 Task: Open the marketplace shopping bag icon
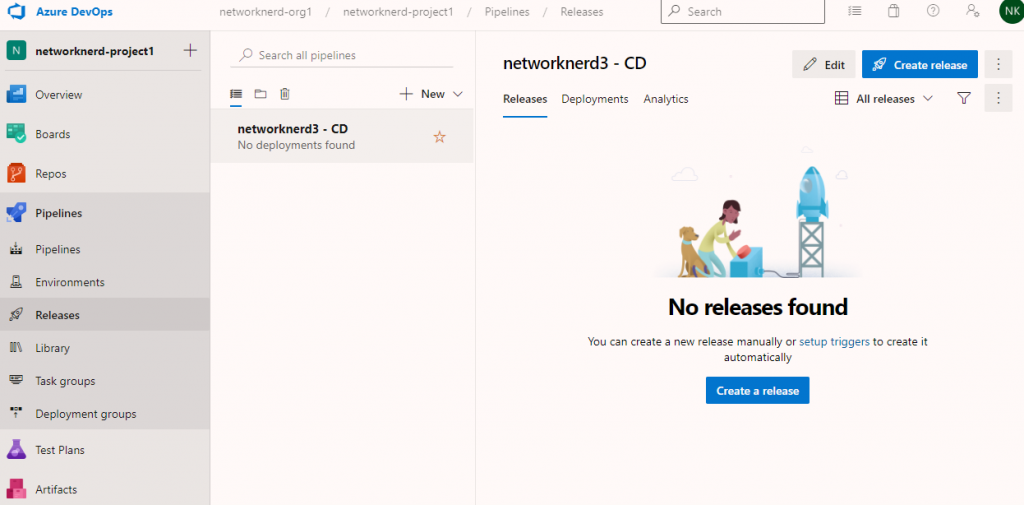click(893, 10)
